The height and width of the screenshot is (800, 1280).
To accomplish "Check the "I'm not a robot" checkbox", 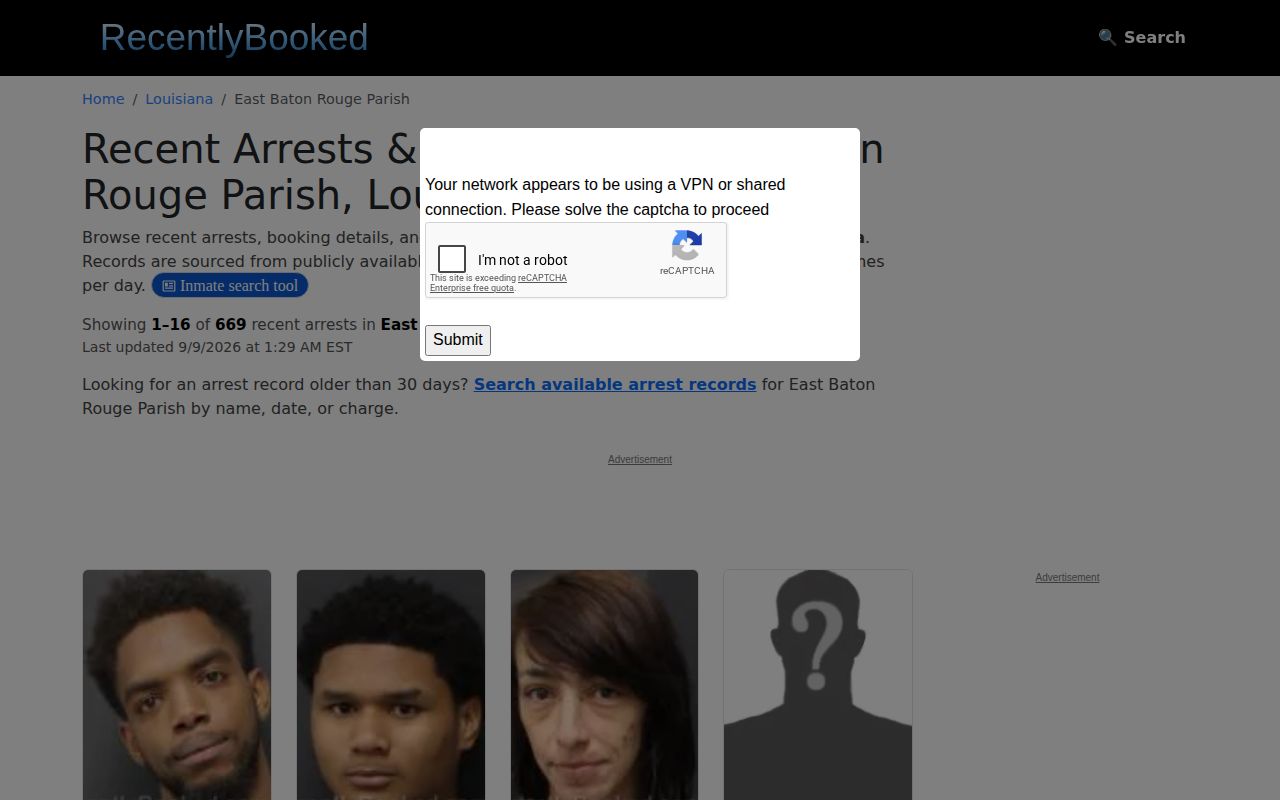I will pyautogui.click(x=452, y=259).
